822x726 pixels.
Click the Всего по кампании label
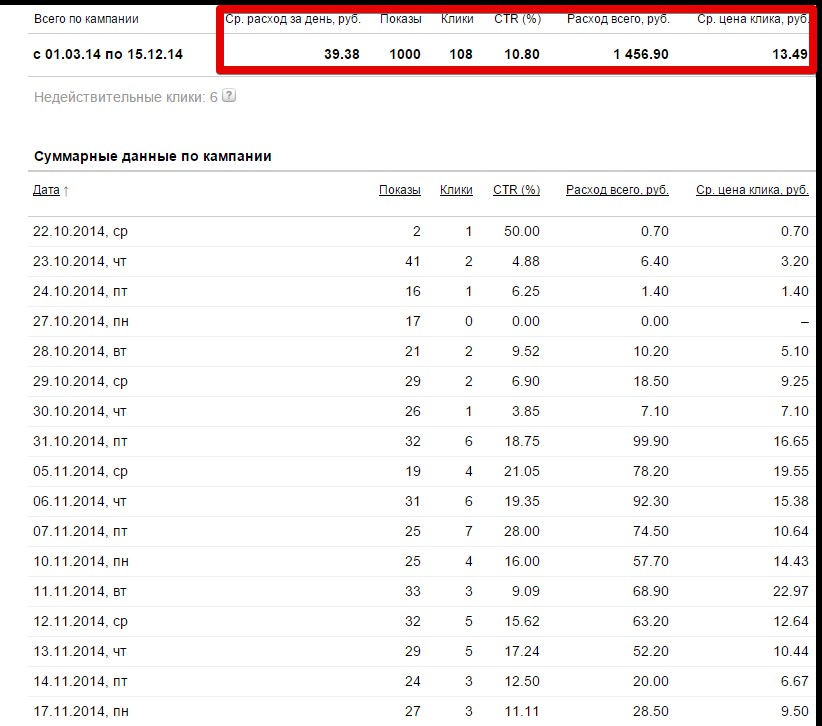[86, 19]
